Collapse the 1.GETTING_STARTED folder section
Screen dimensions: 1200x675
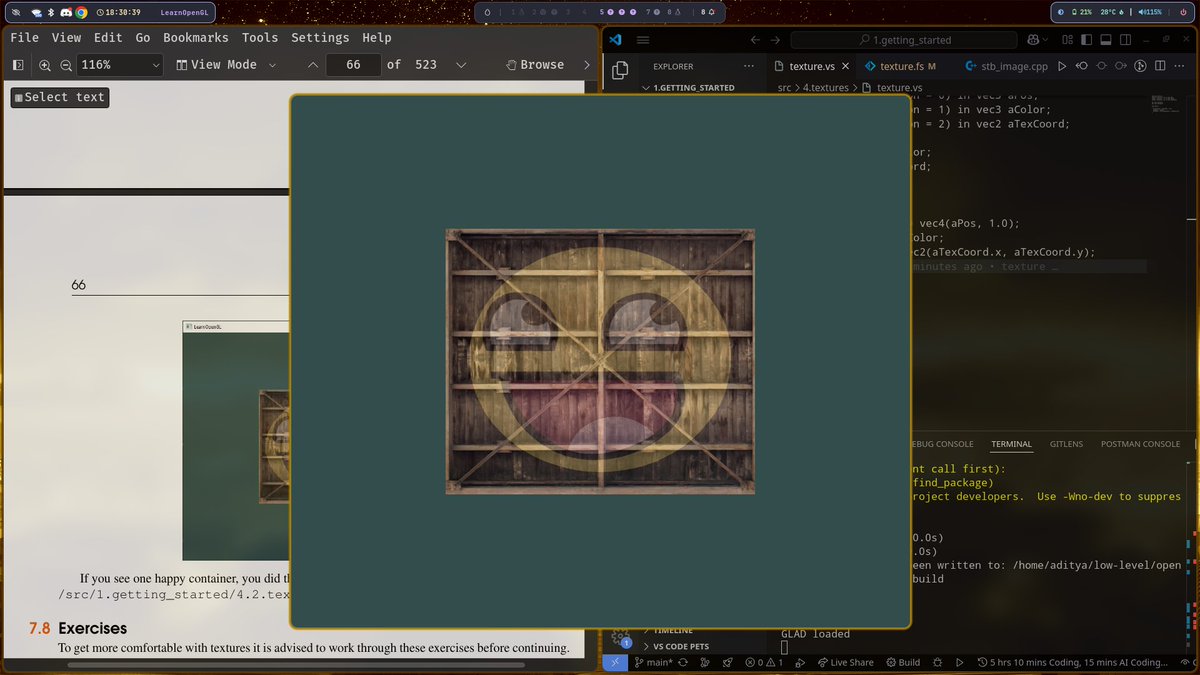point(690,88)
